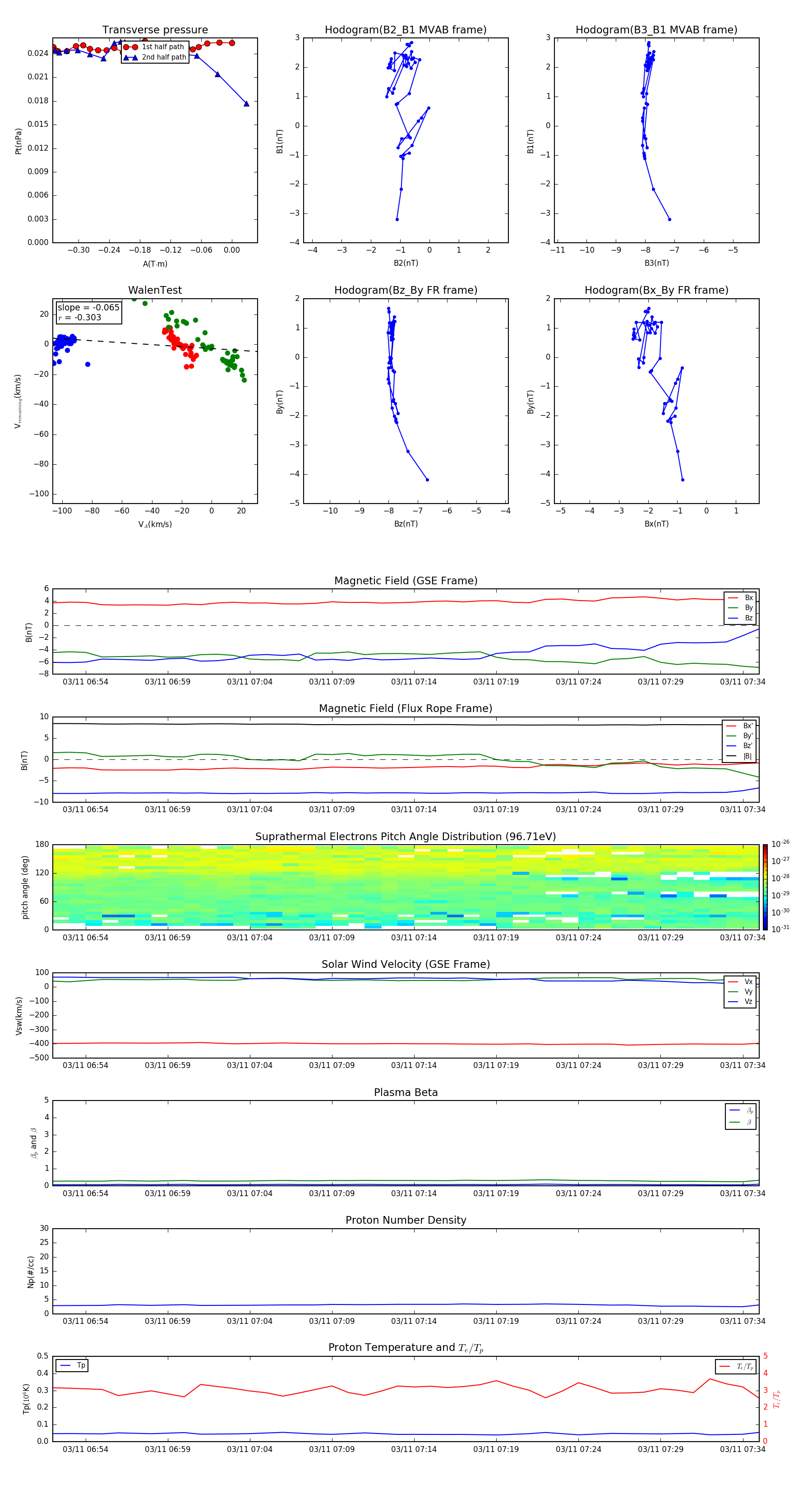Click the 'Plasma Beta' plot title
812x1489 pixels.
(406, 1092)
